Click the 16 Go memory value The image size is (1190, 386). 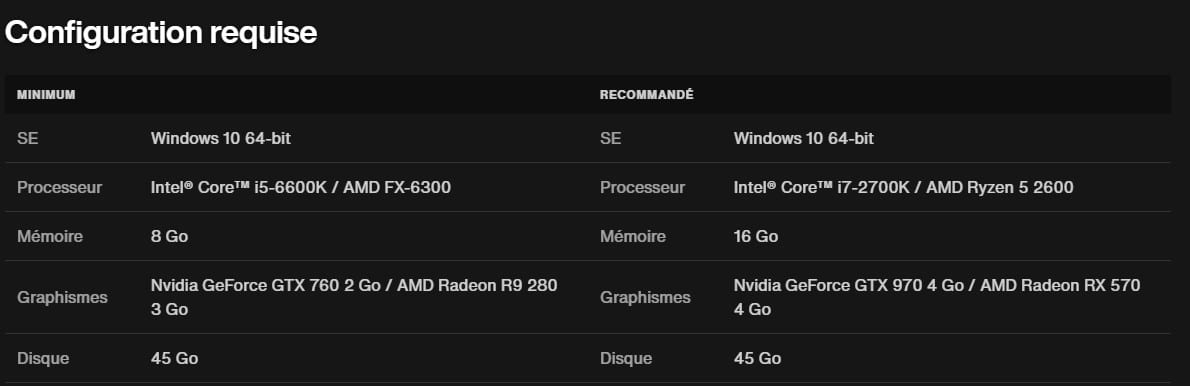pyautogui.click(x=756, y=237)
